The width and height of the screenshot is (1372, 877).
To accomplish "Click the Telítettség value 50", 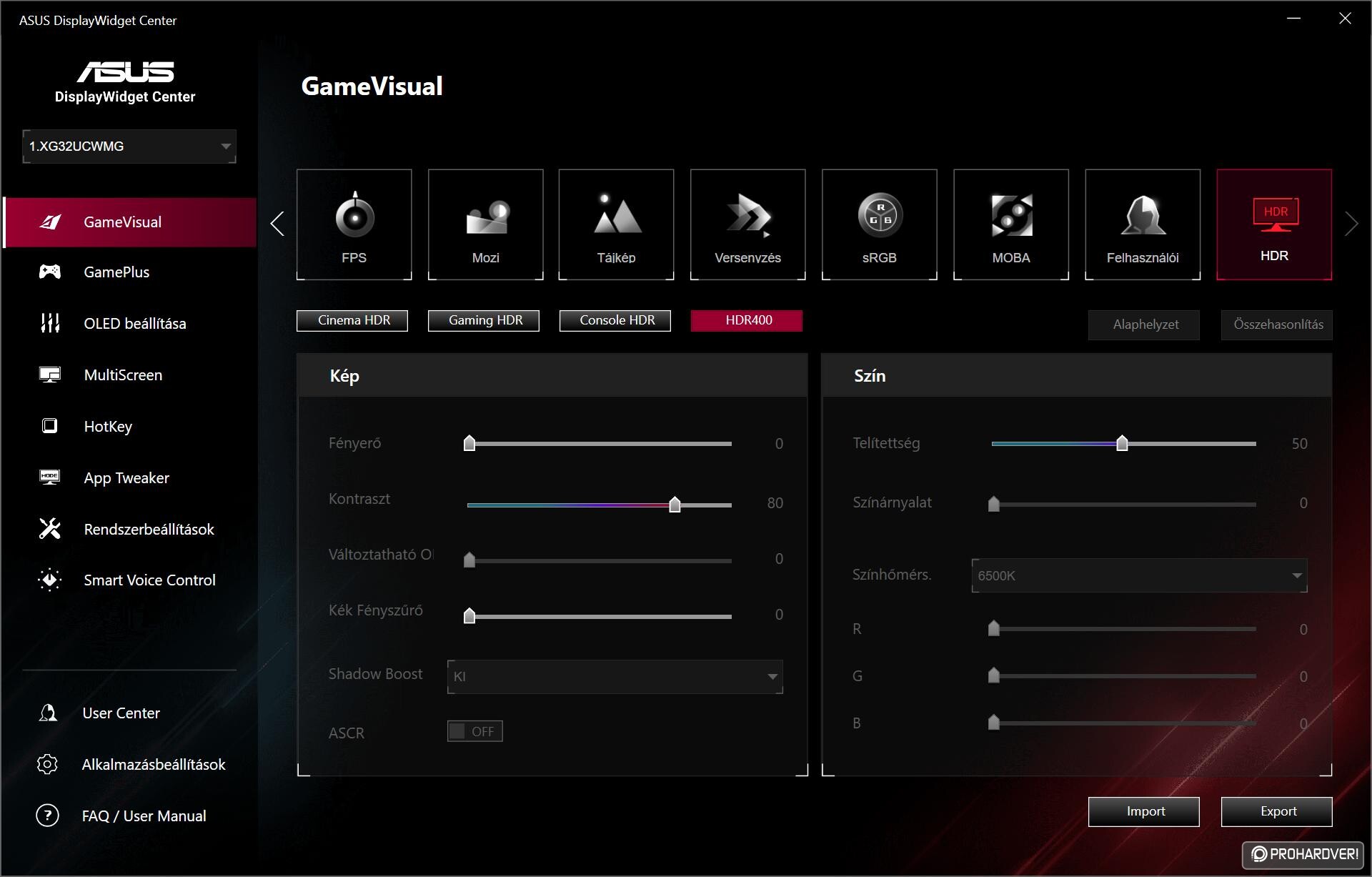I will (1299, 444).
